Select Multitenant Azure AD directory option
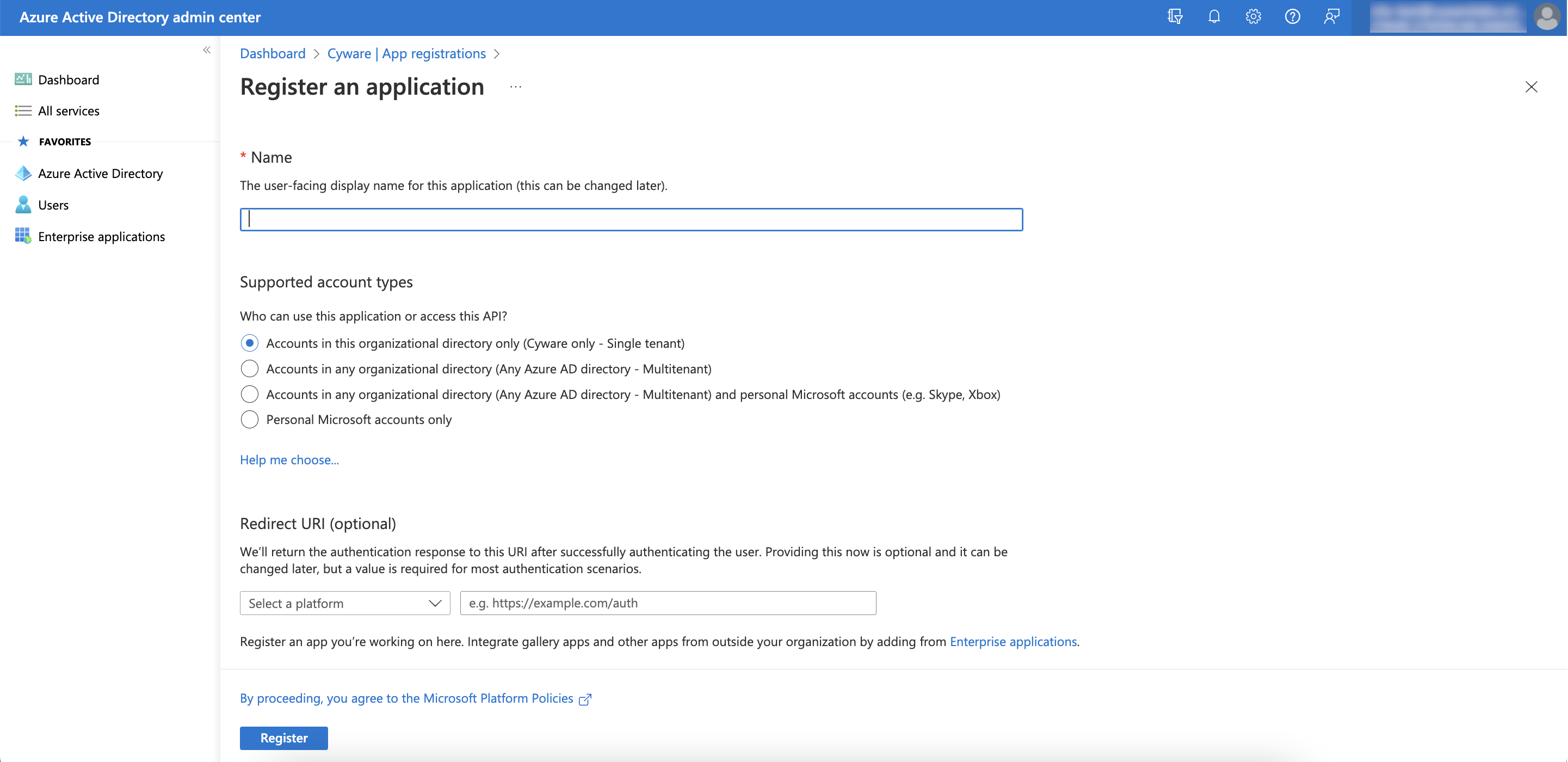The width and height of the screenshot is (1568, 762). [x=250, y=368]
